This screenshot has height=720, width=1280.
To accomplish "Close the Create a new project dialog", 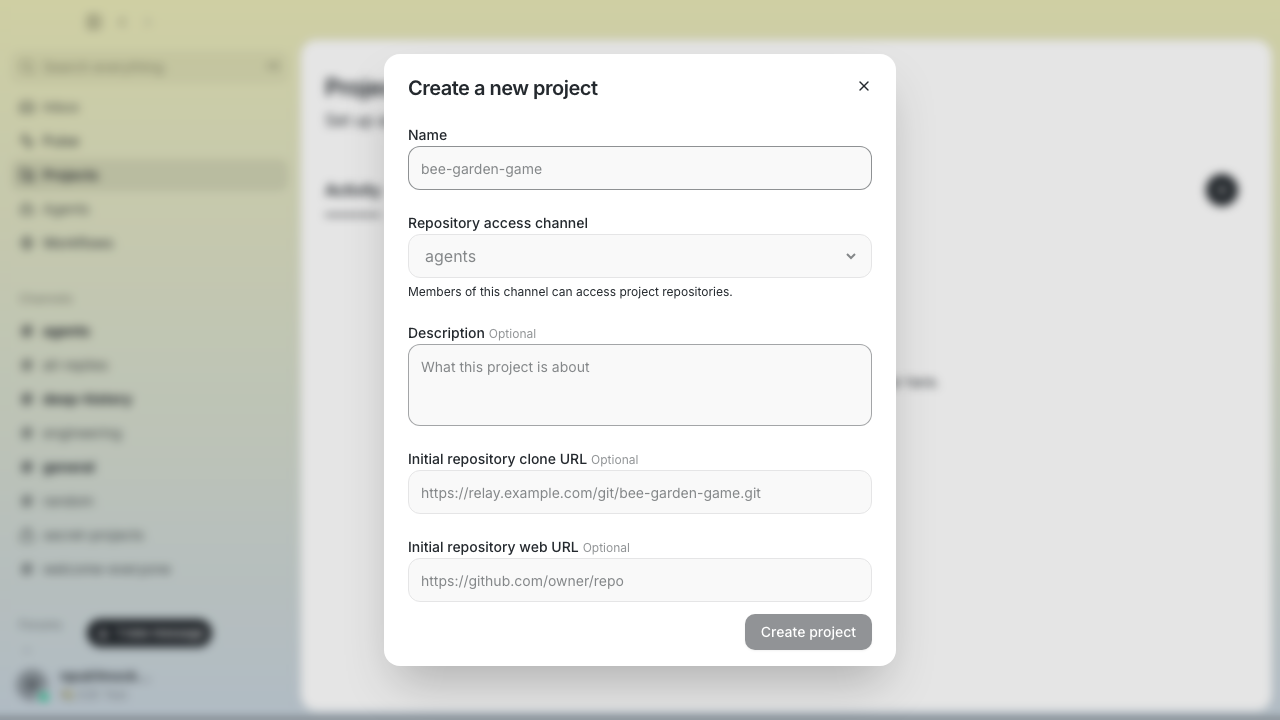I will click(864, 86).
